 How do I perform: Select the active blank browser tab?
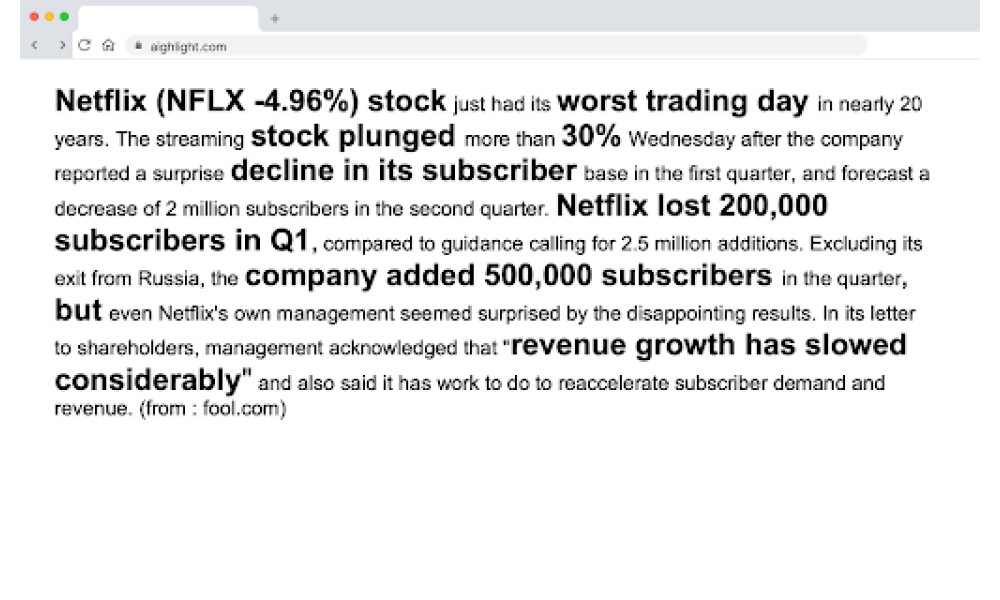point(168,18)
